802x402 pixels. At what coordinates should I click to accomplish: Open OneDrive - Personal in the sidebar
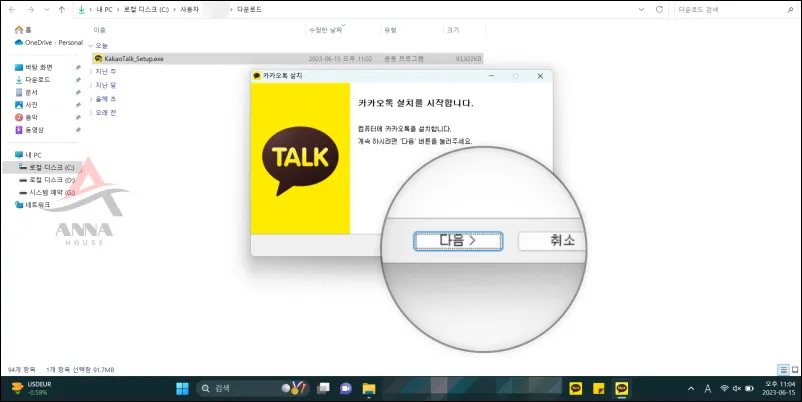point(49,42)
